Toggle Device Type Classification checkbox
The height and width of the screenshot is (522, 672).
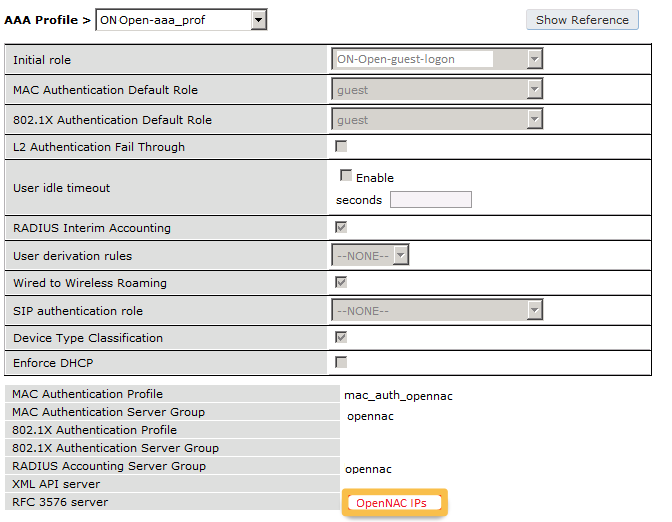[342, 338]
